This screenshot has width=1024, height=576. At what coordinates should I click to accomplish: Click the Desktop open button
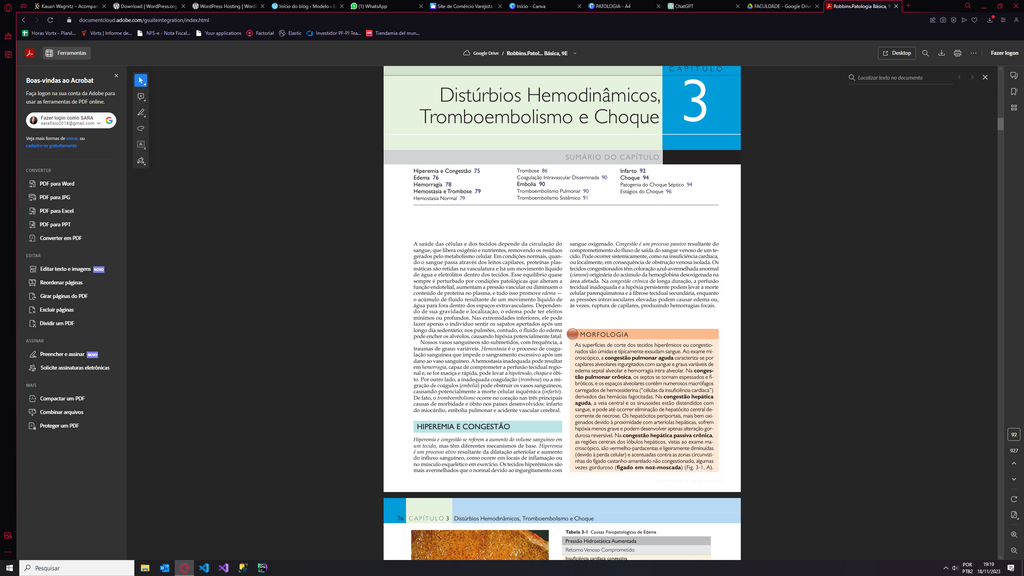(896, 53)
